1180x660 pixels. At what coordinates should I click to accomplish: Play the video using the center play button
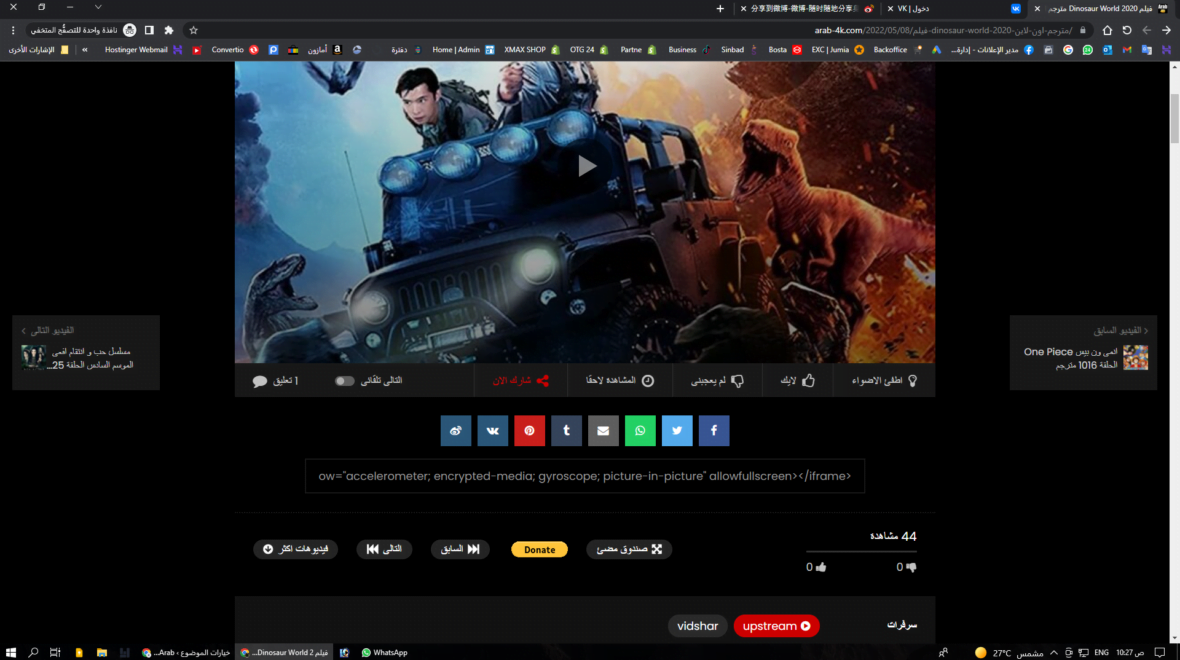585,166
